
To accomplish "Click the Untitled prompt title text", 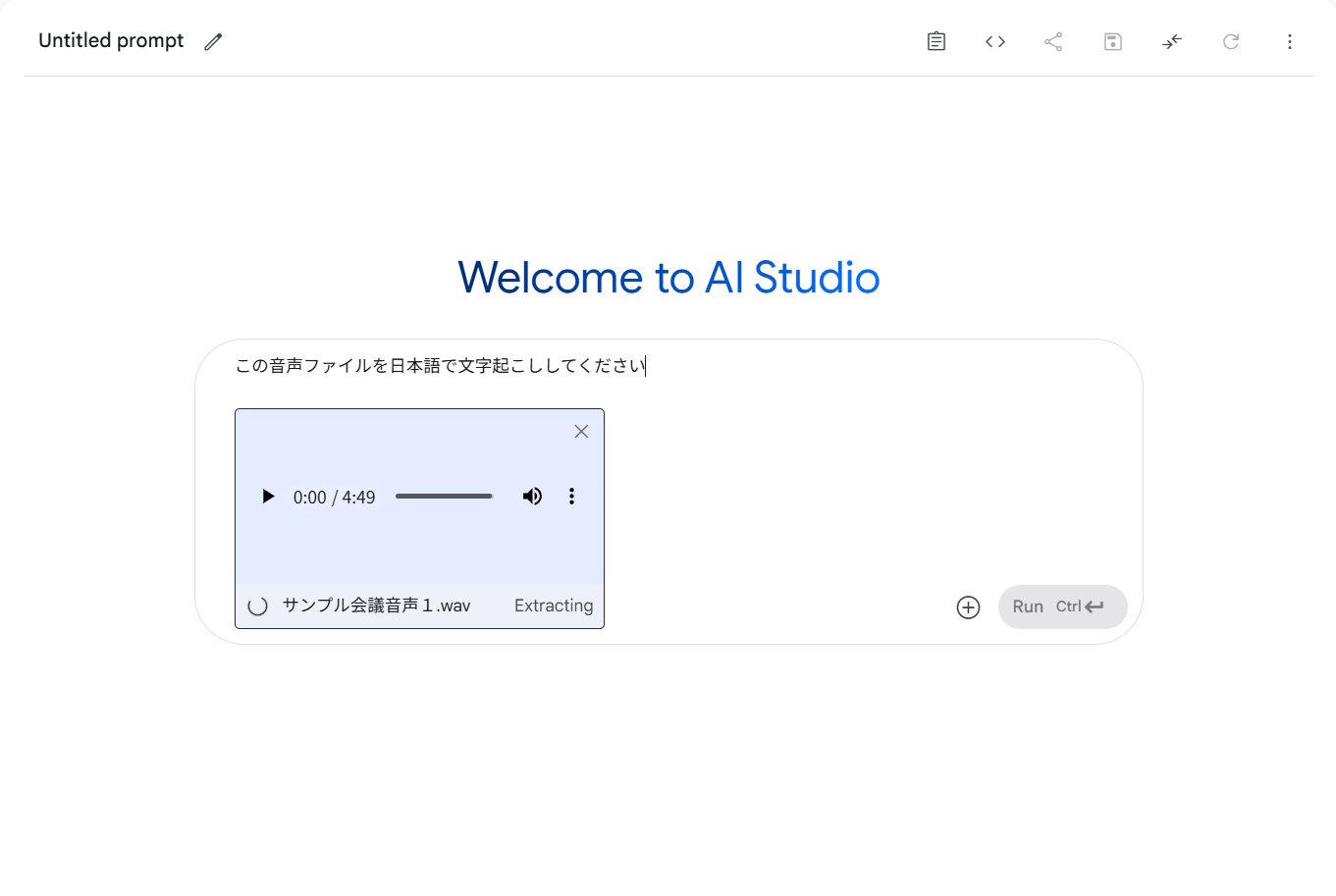I will (x=111, y=40).
